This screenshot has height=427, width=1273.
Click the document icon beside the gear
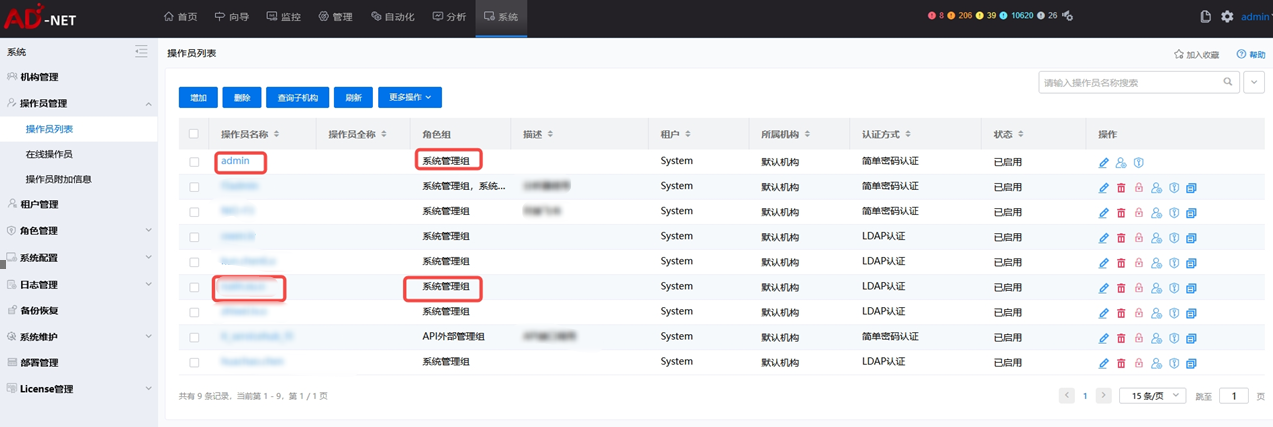[x=1205, y=17]
